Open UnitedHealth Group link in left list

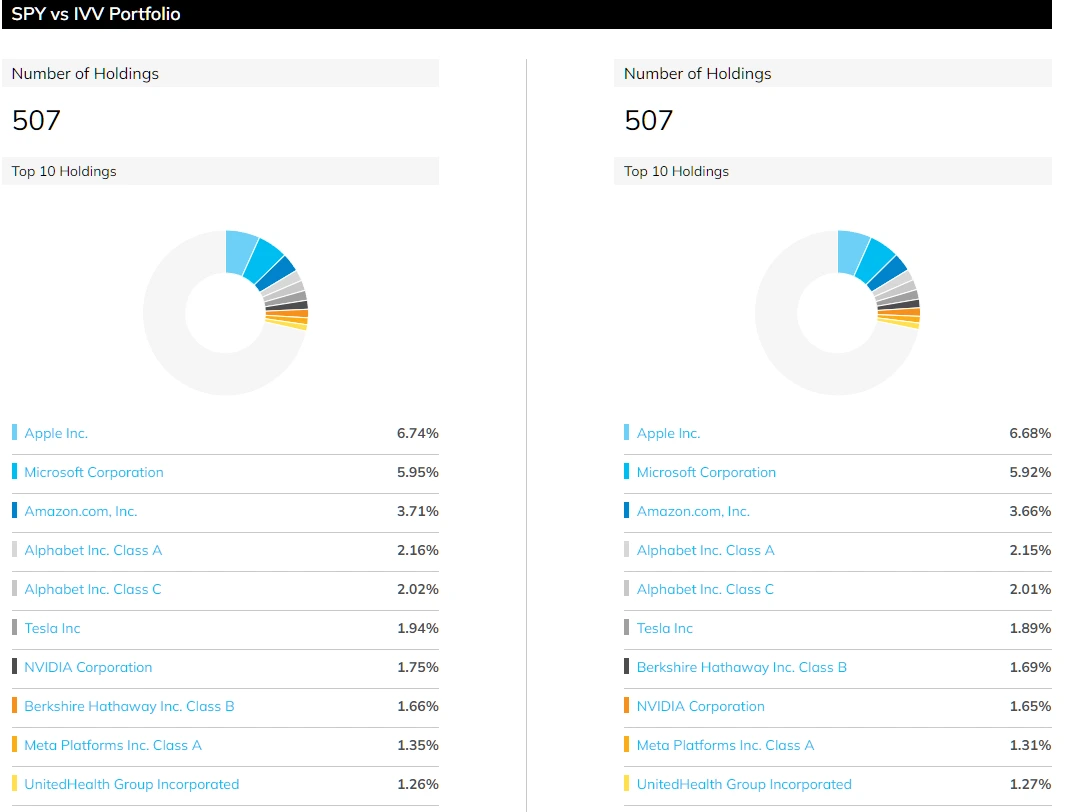coord(131,784)
